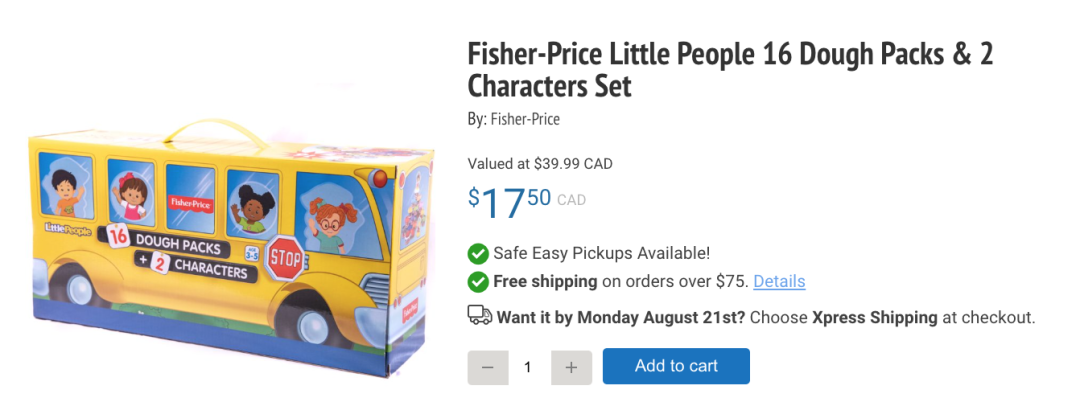Click the Xpress Shipping text
1080x402 pixels.
pyautogui.click(x=874, y=317)
